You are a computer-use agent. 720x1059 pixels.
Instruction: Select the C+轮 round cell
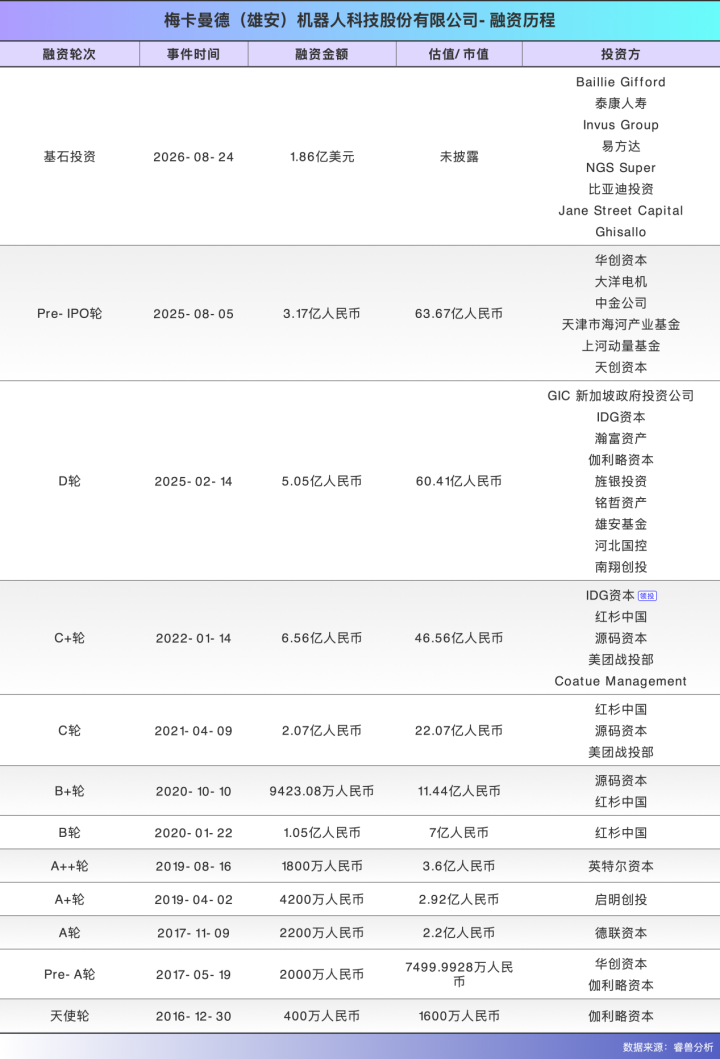click(70, 638)
